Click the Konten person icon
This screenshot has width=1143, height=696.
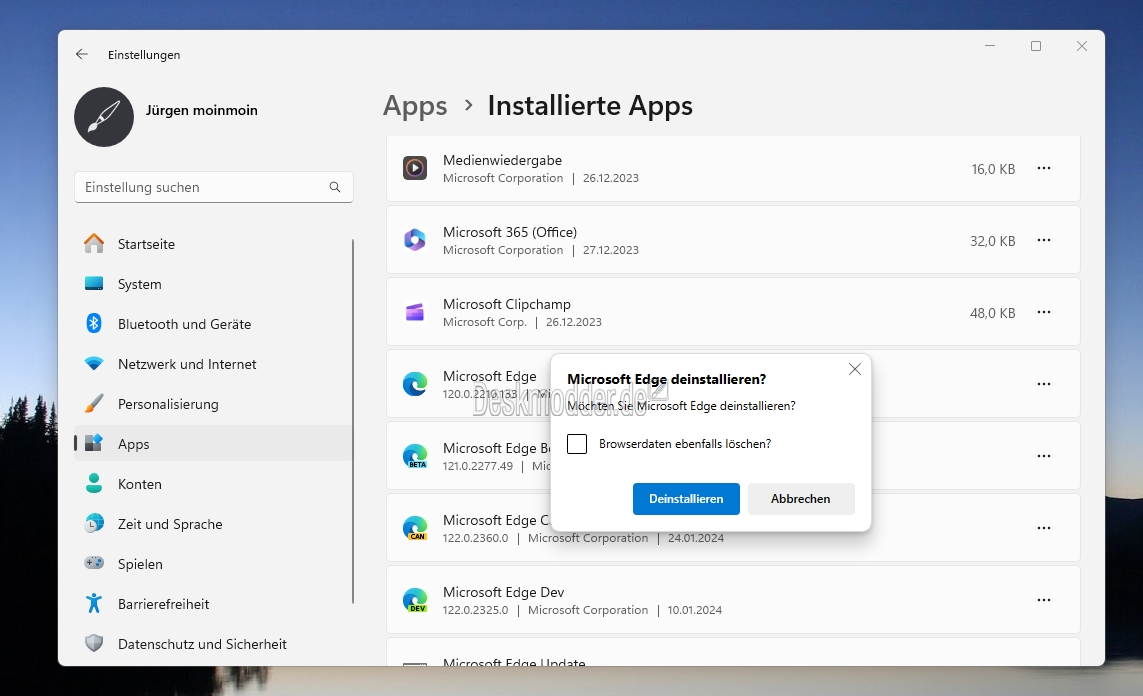pos(94,483)
